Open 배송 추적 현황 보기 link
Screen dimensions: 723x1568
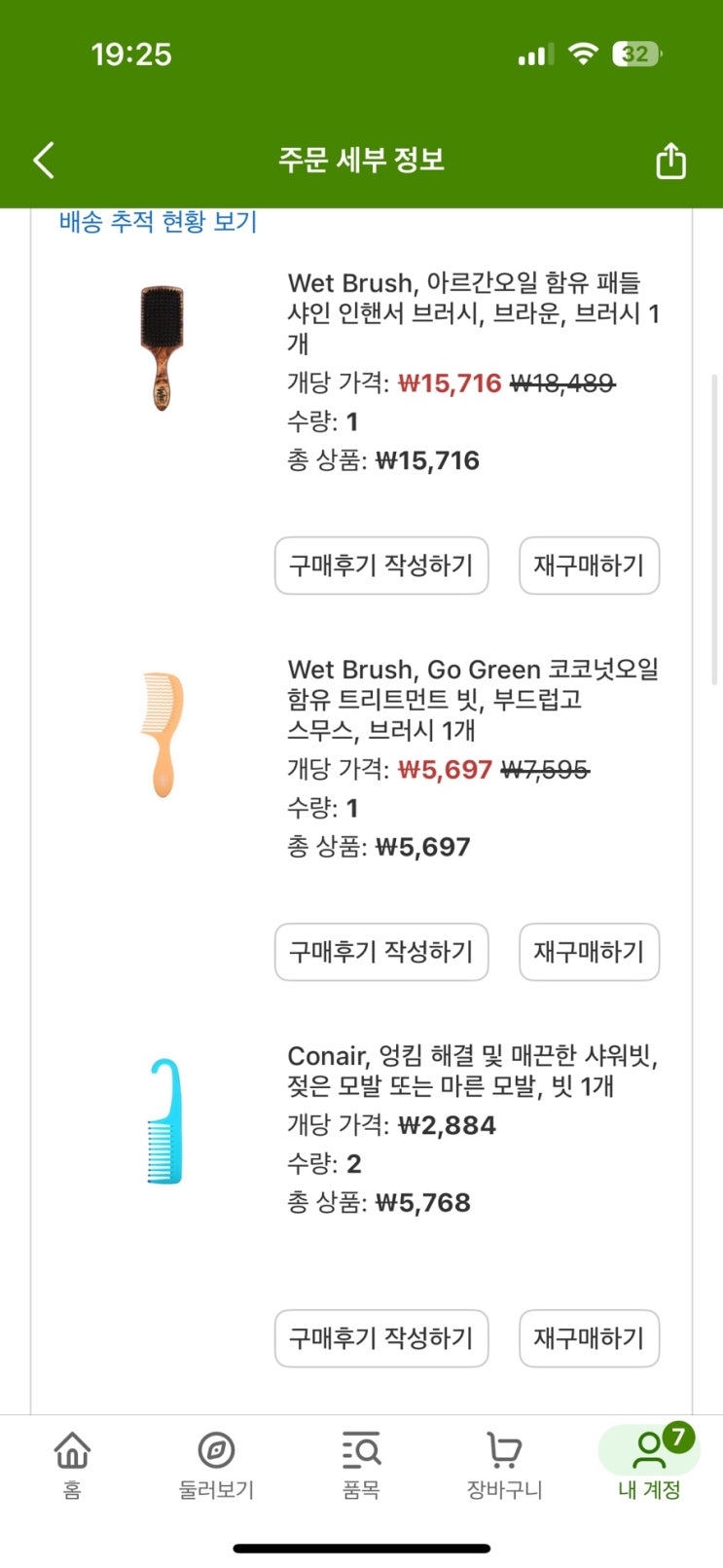pyautogui.click(x=158, y=222)
